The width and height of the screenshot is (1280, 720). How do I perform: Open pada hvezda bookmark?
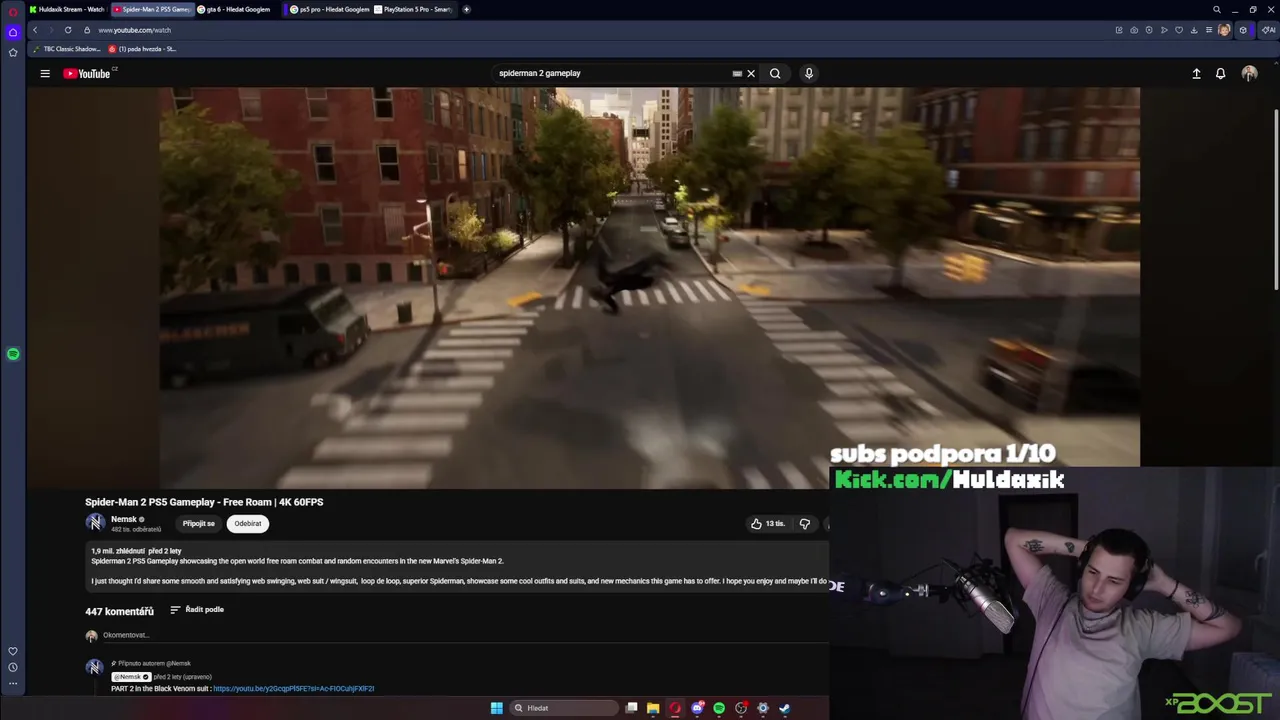142,49
